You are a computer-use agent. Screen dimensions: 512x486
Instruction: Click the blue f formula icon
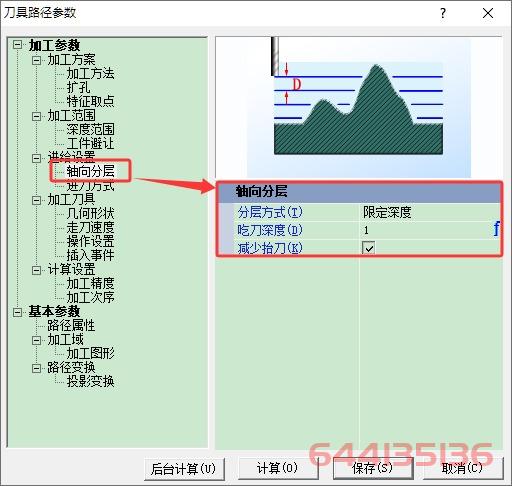click(496, 229)
